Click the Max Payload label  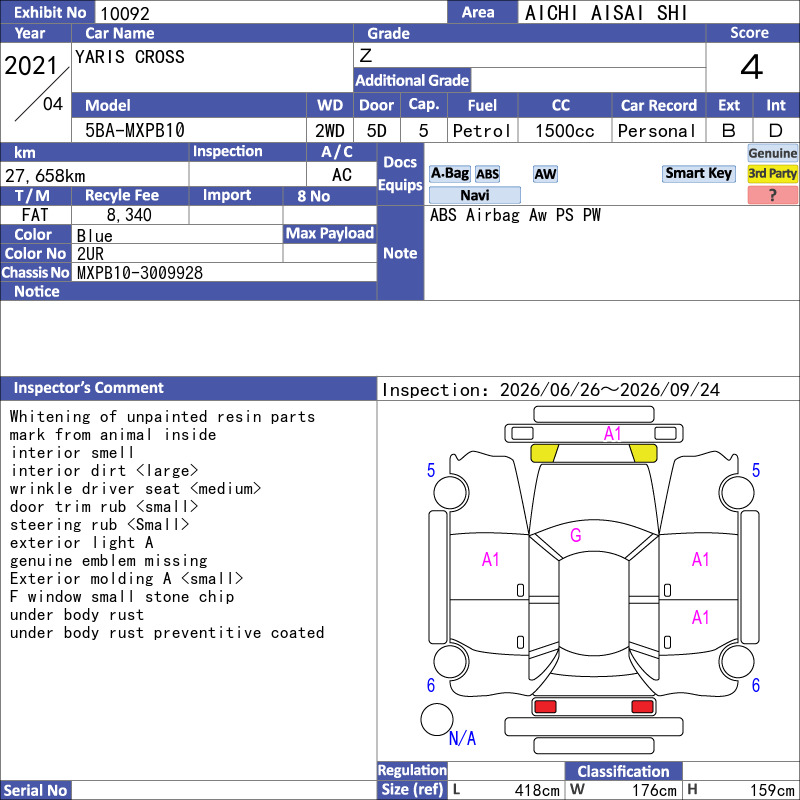click(x=330, y=233)
